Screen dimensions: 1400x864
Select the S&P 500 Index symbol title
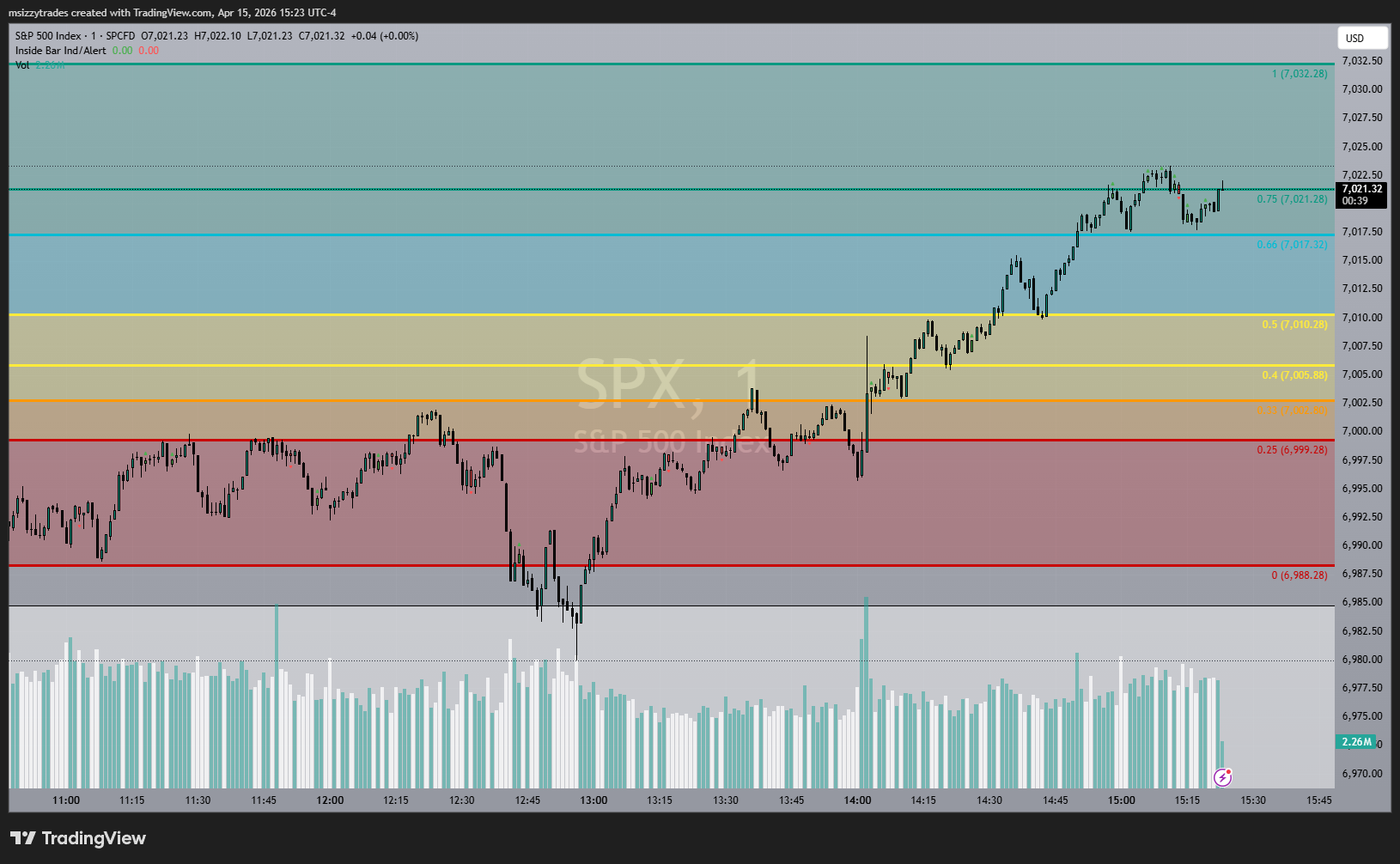[x=48, y=36]
